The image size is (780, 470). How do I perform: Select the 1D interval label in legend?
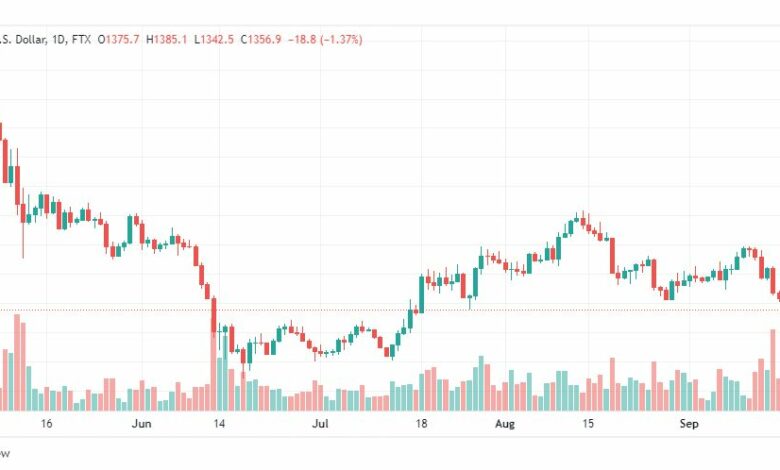coord(58,39)
